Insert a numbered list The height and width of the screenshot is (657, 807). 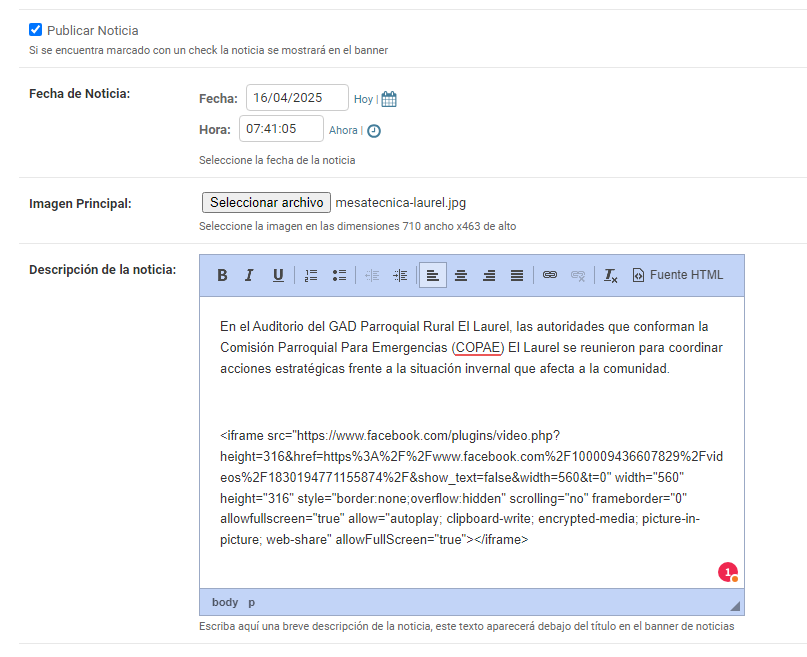pos(311,275)
